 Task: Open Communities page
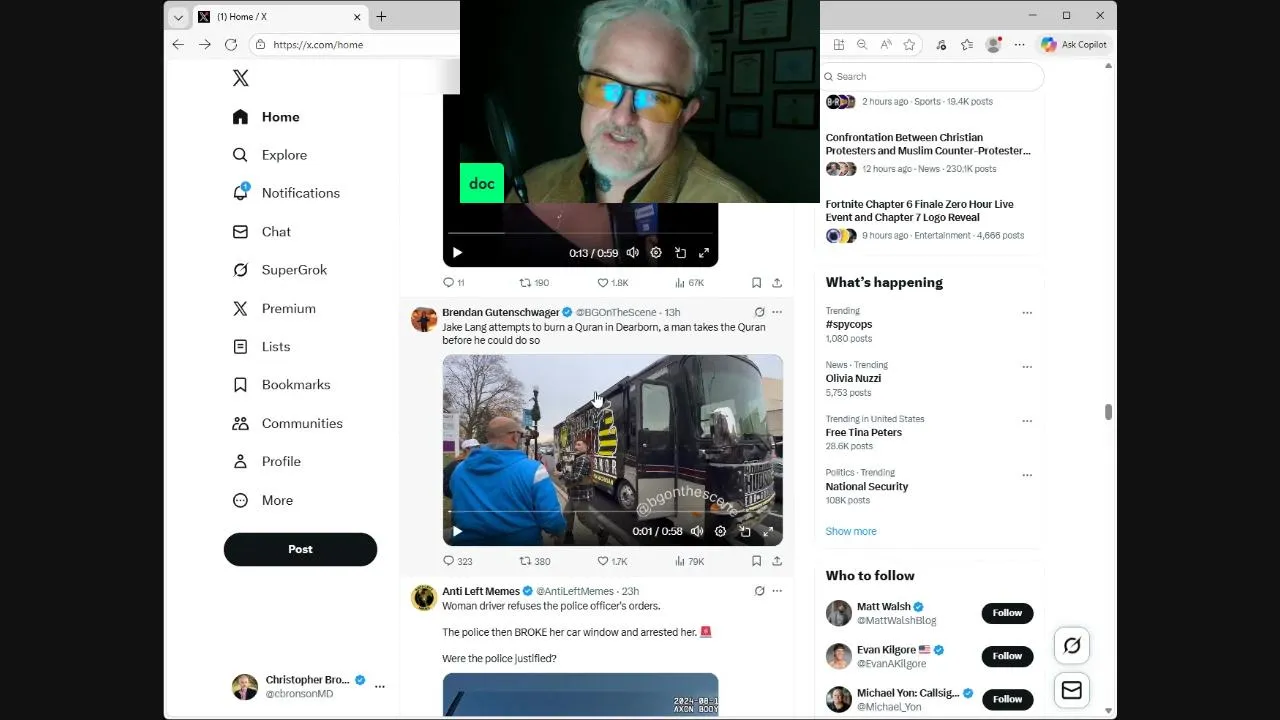(287, 424)
